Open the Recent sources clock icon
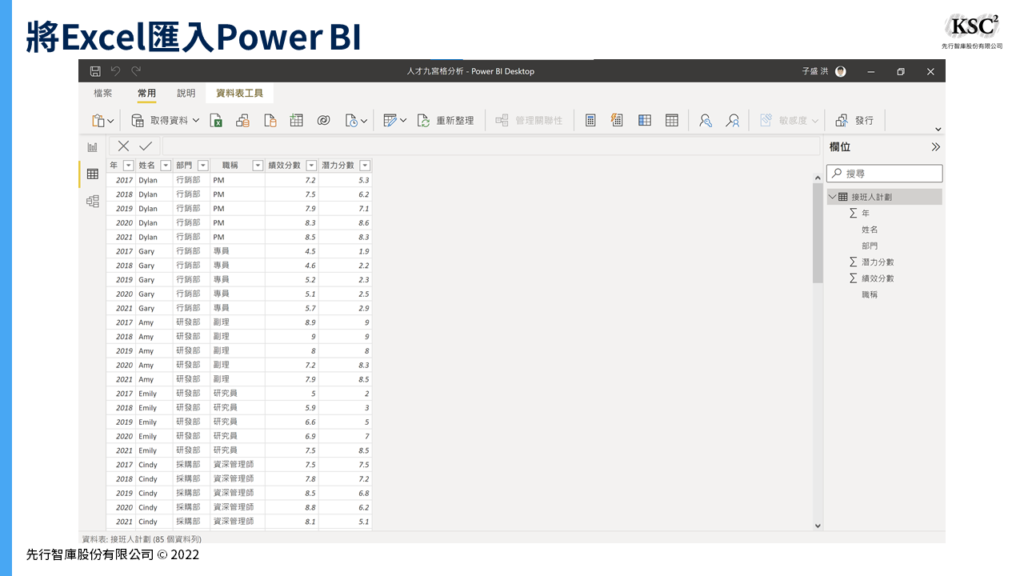This screenshot has width=1024, height=576. pyautogui.click(x=351, y=120)
